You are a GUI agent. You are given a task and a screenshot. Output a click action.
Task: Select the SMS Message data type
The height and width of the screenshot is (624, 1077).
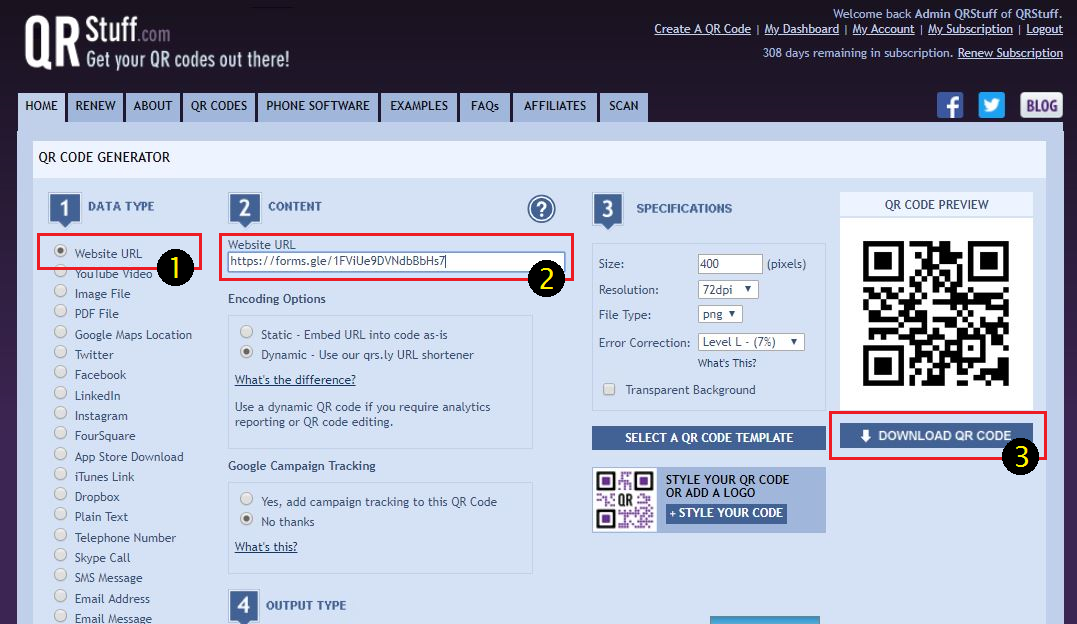pos(60,575)
